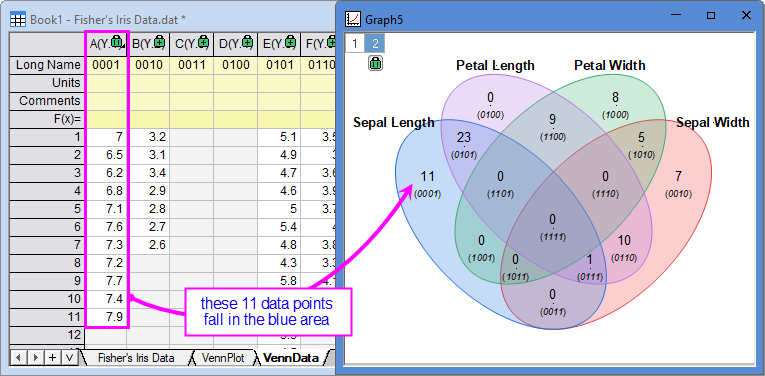Image resolution: width=765 pixels, height=376 pixels.
Task: Click the Petal Width label in Venn diagram
Action: click(x=609, y=65)
